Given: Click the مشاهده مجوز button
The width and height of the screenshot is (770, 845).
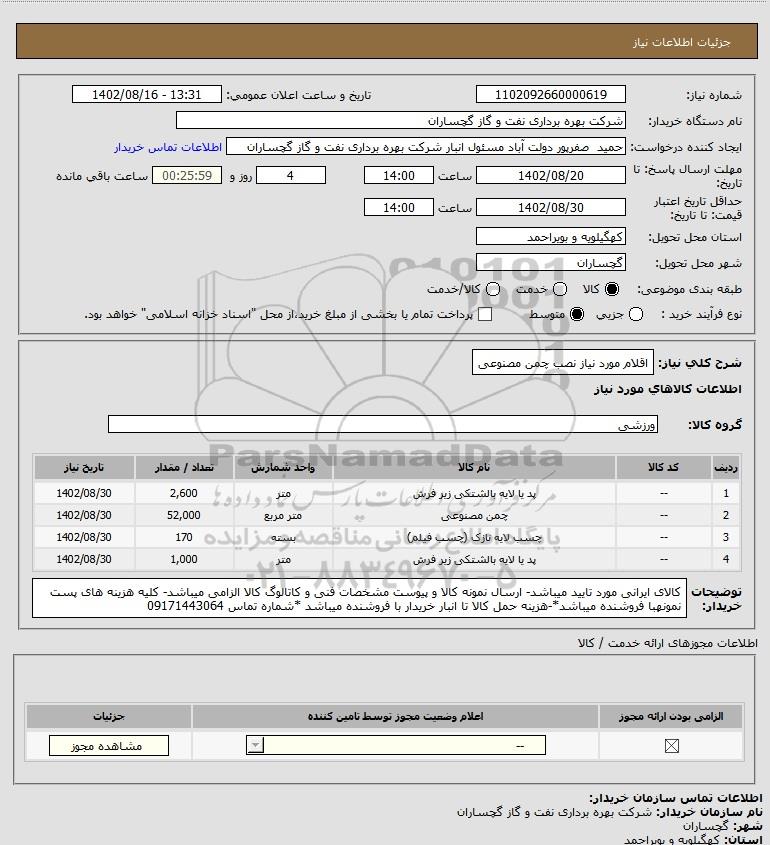Looking at the screenshot, I should point(109,746).
